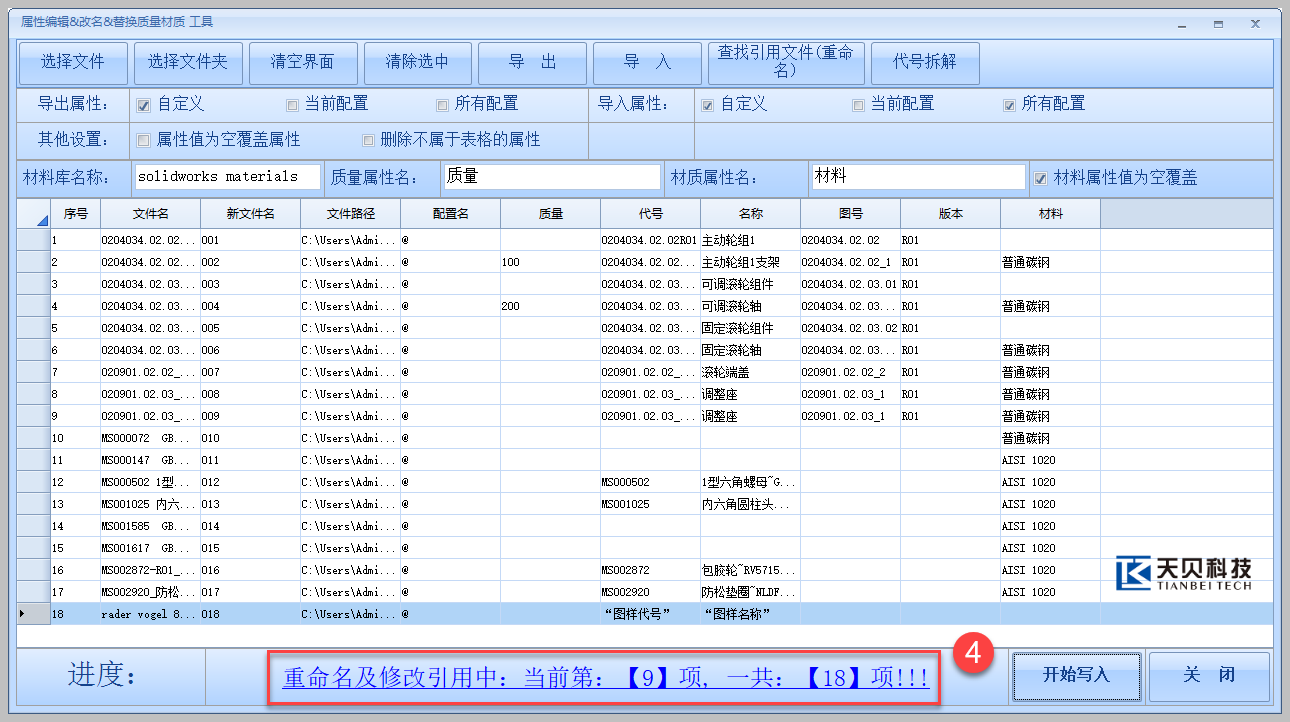
Task: Click the 选择文件 button
Action: 73,62
